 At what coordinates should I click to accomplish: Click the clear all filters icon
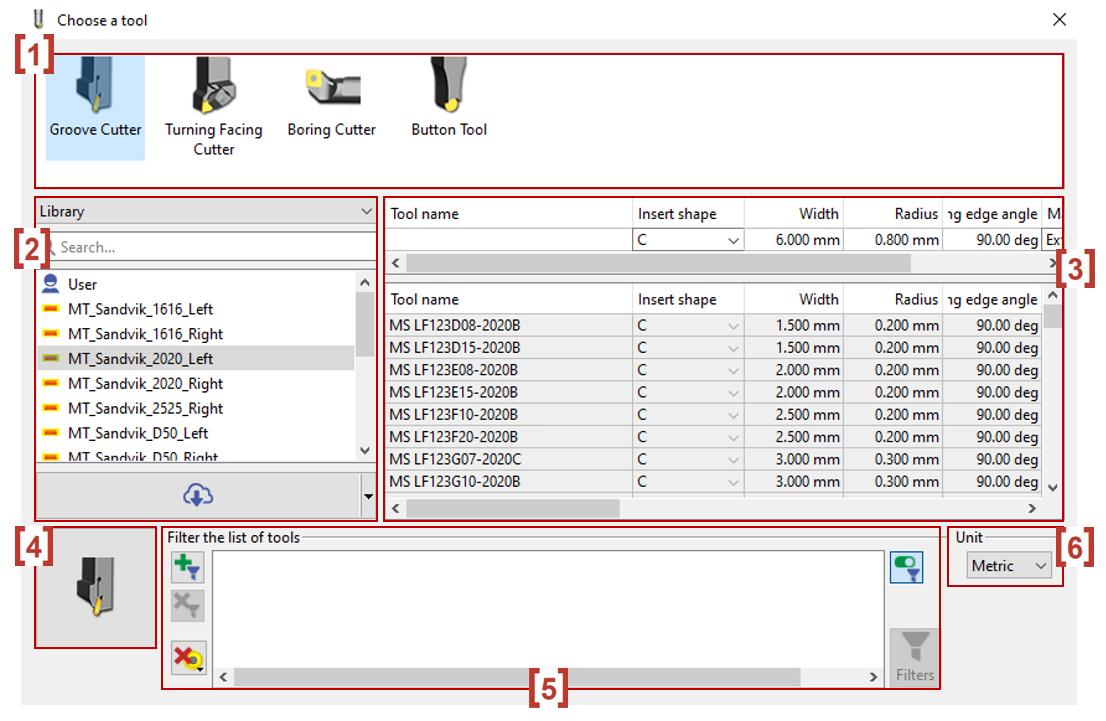[x=189, y=656]
